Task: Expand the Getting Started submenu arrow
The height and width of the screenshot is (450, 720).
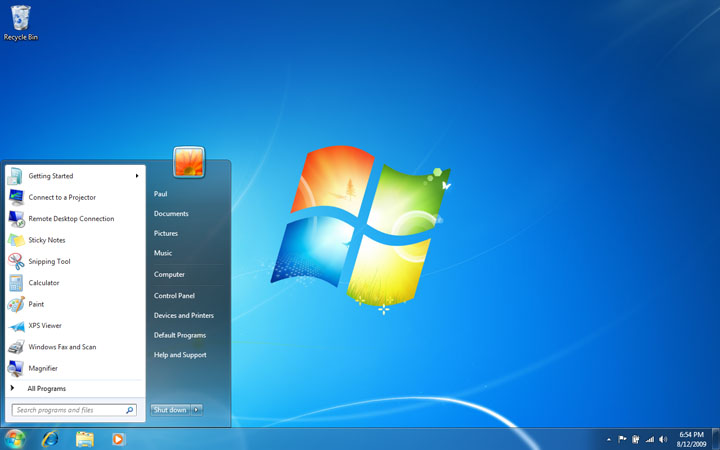Action: click(137, 176)
